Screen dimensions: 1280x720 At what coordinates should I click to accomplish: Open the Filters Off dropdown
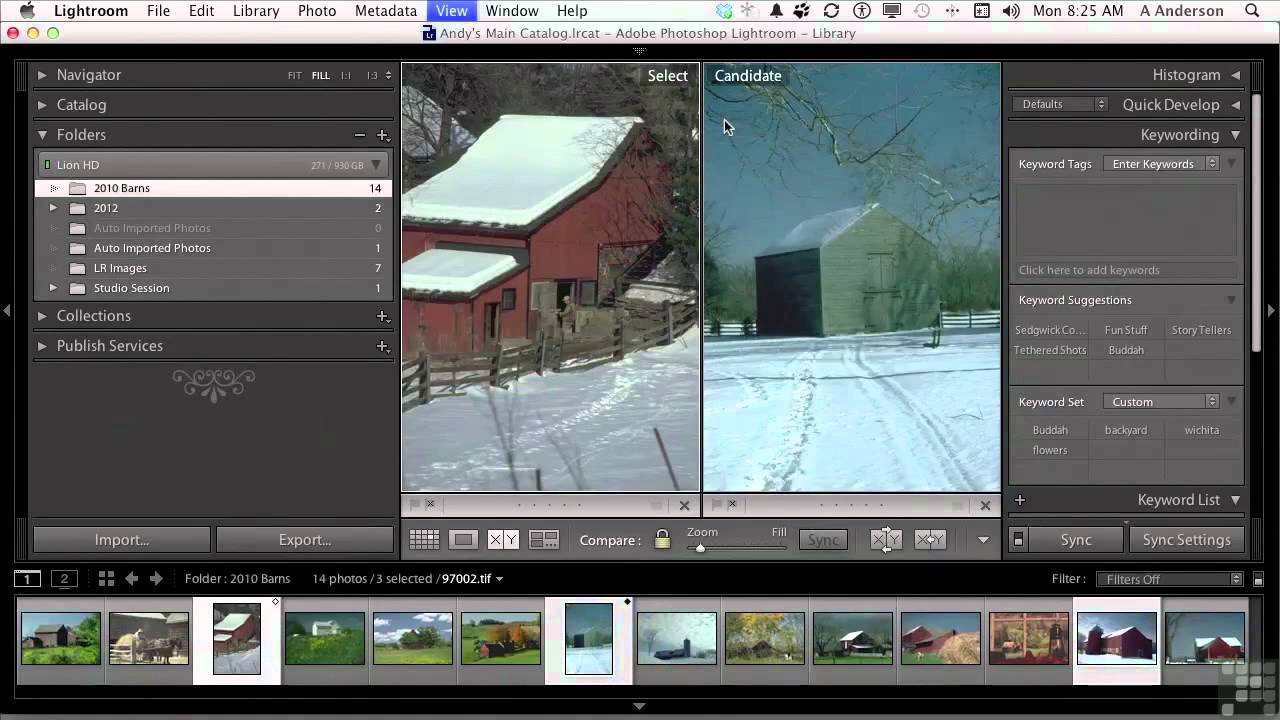pyautogui.click(x=1169, y=579)
